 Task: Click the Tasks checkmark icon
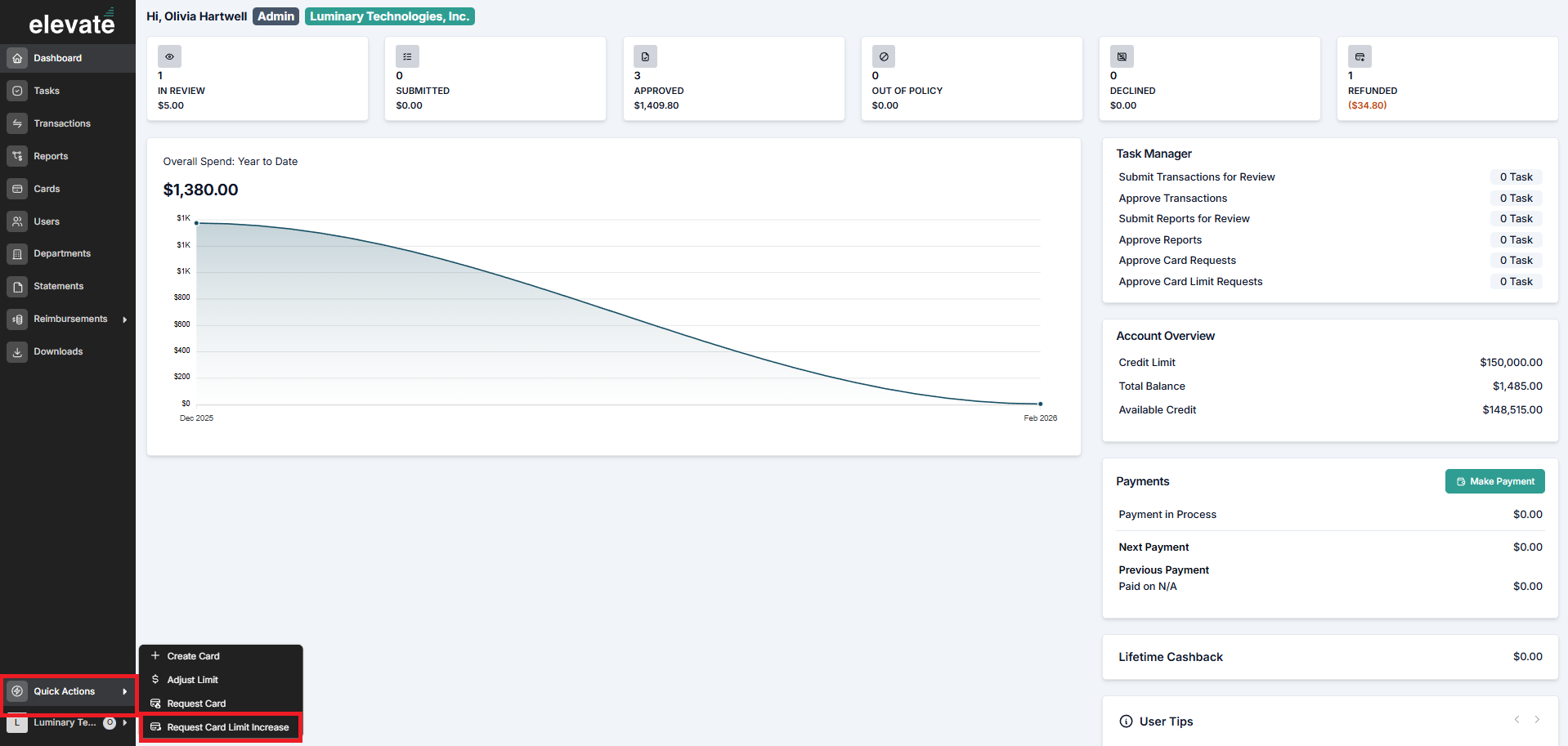17,91
